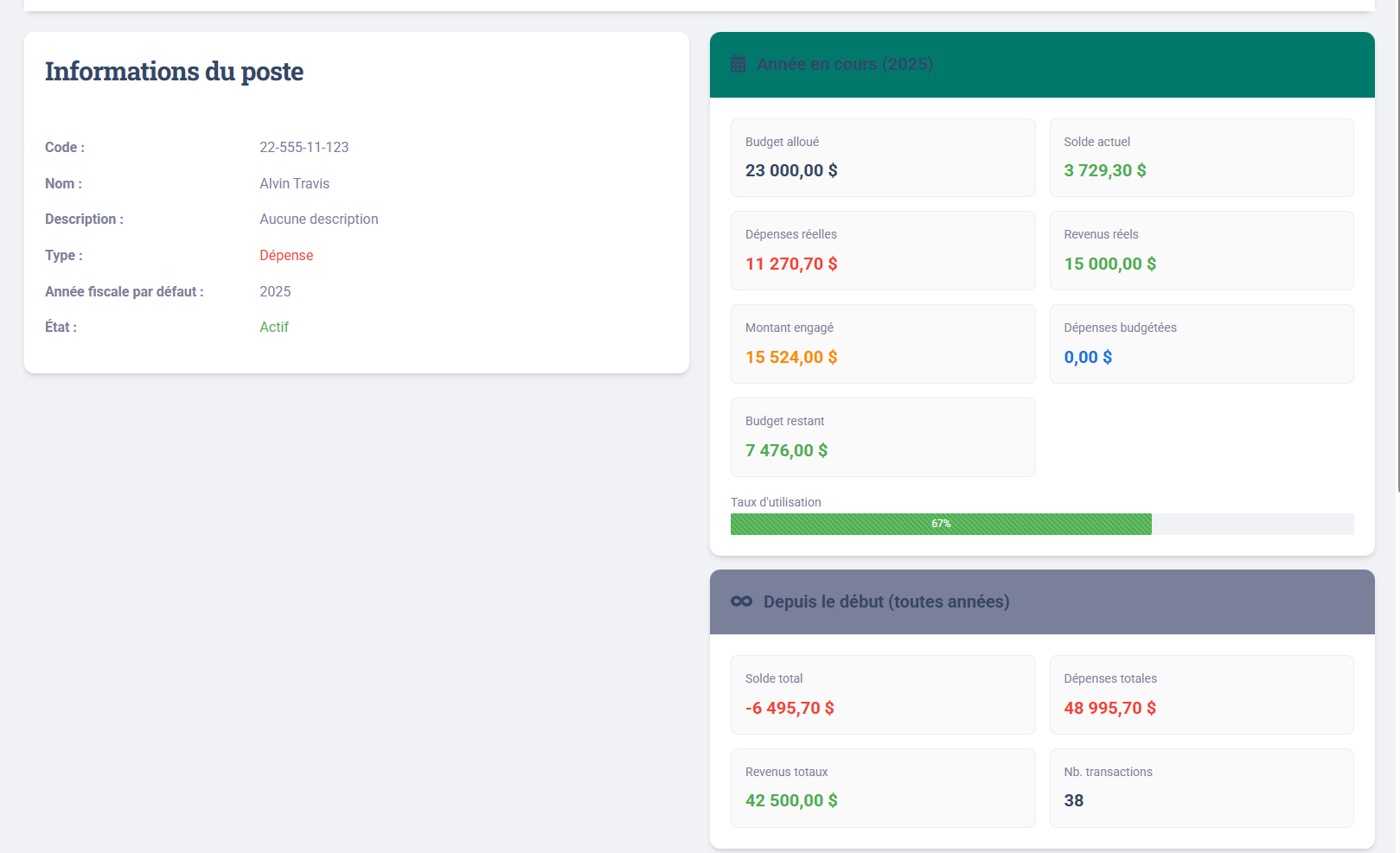Viewport: 1400px width, 853px height.
Task: Select the Solde actuel card
Action: coord(1200,157)
